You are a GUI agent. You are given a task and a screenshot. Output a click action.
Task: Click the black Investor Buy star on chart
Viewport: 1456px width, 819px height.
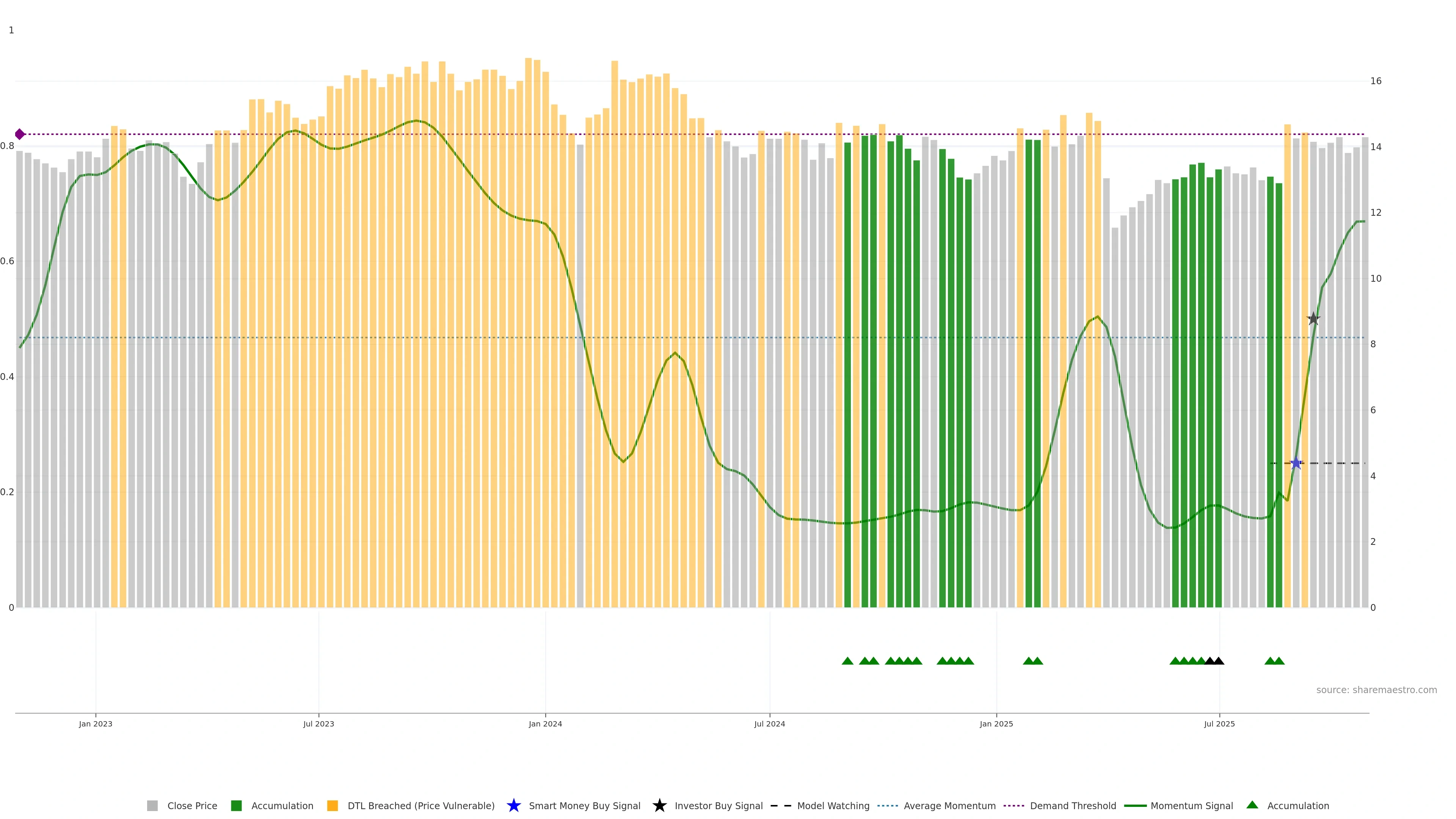point(1313,319)
